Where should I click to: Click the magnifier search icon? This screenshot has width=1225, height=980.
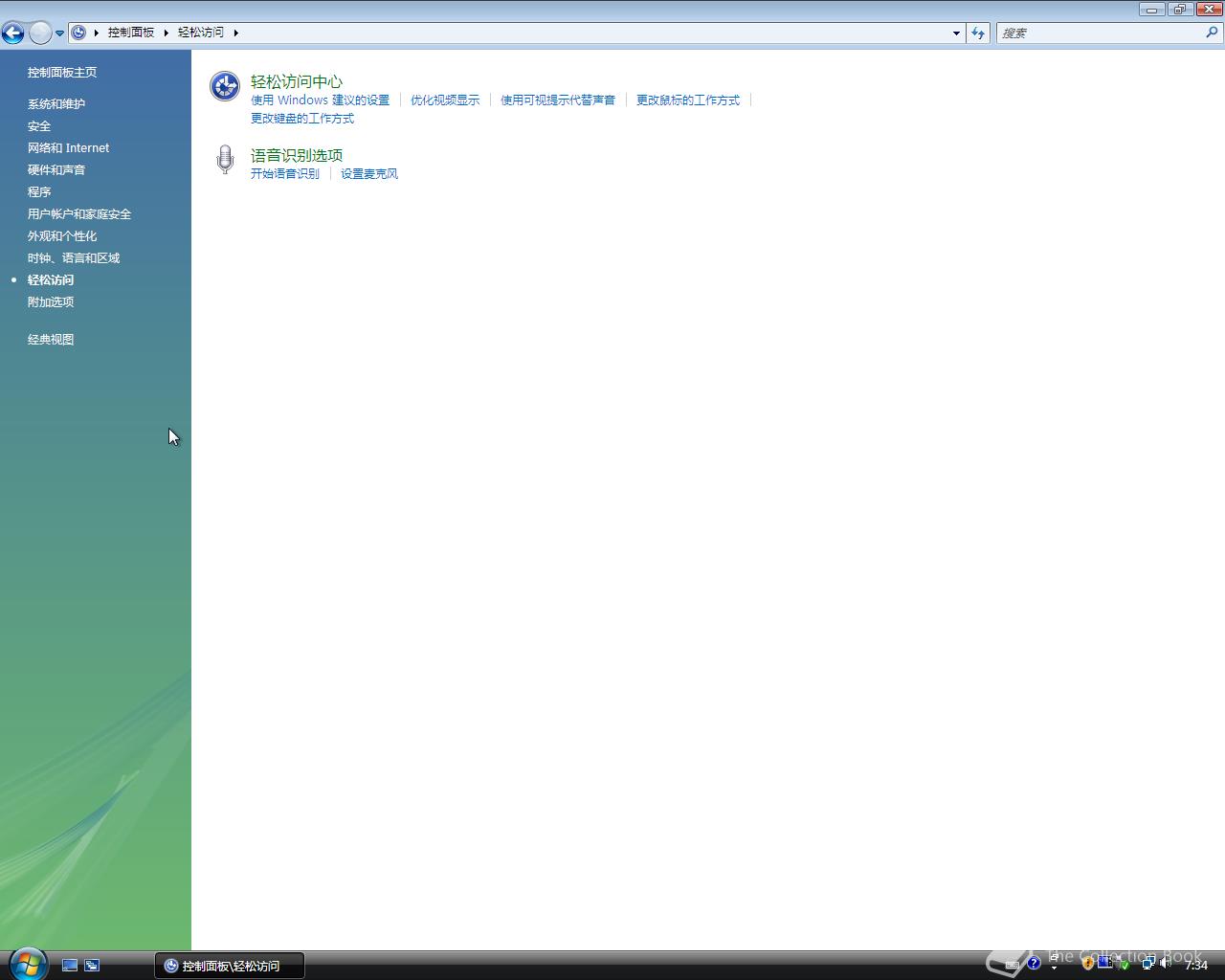[x=1213, y=33]
